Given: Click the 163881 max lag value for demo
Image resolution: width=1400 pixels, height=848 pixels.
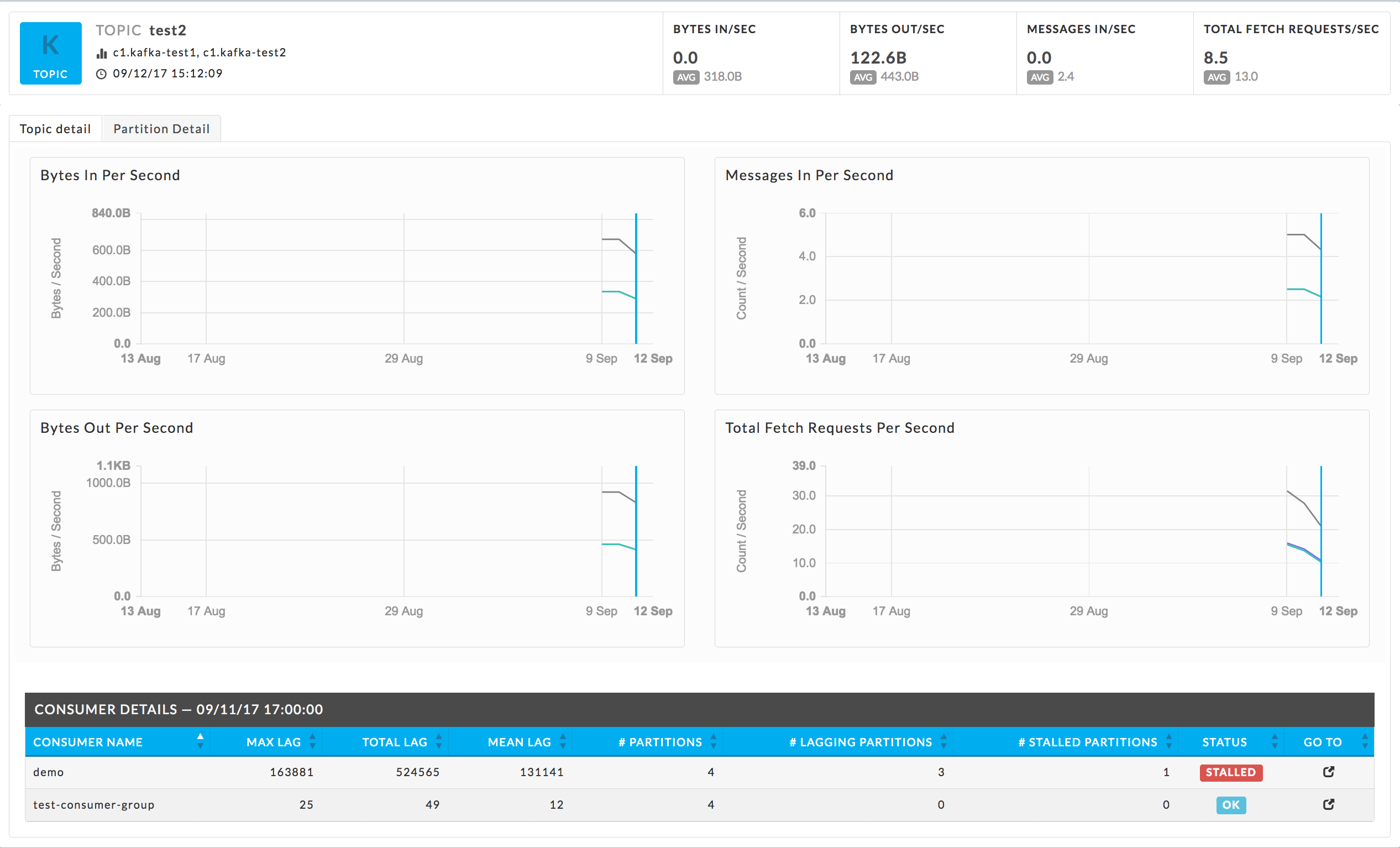Looking at the screenshot, I should (x=291, y=772).
